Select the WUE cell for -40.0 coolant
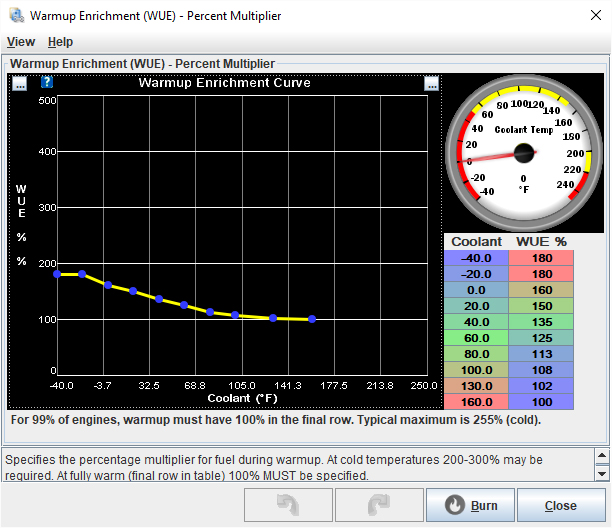 pos(541,258)
